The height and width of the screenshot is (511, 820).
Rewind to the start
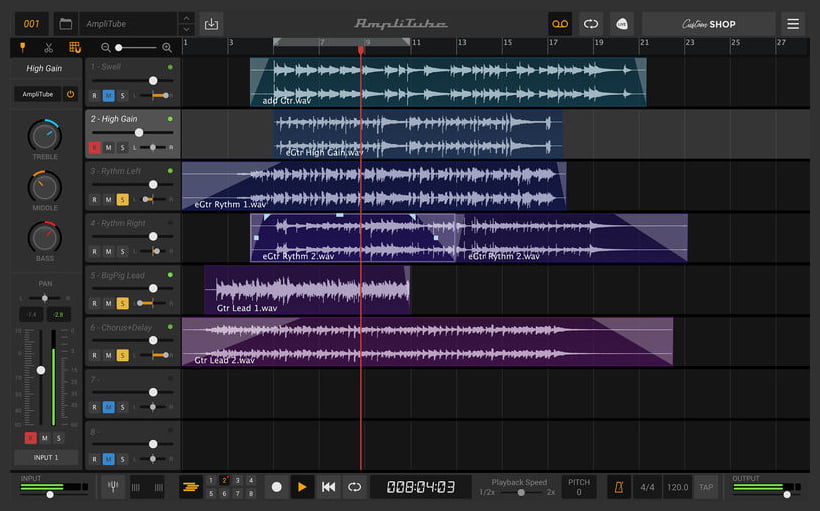[328, 487]
